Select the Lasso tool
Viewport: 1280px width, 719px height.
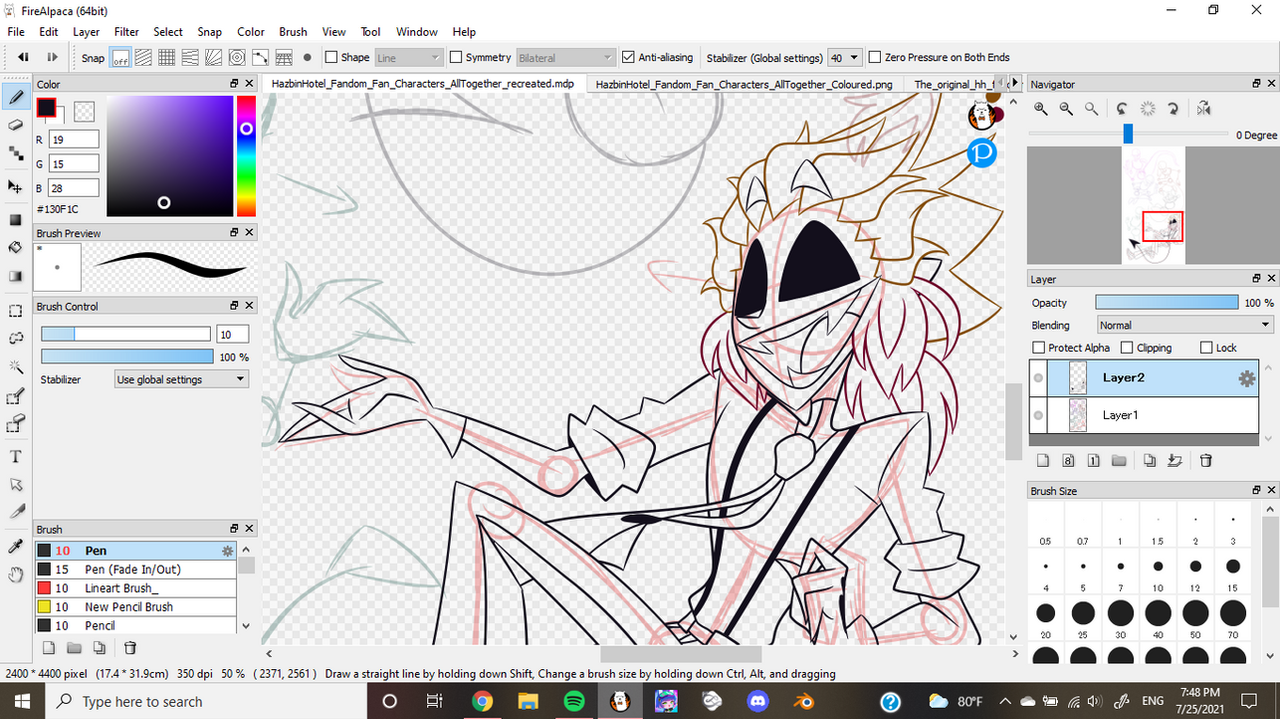click(15, 338)
